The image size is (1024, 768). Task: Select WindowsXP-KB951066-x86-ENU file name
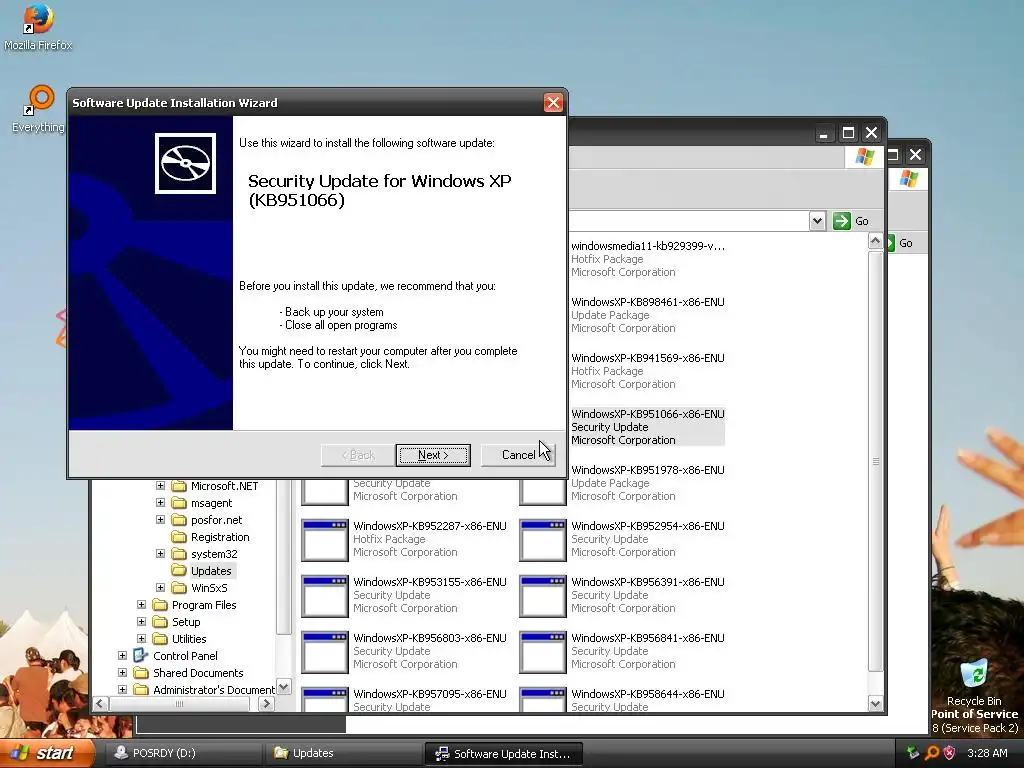tap(648, 414)
